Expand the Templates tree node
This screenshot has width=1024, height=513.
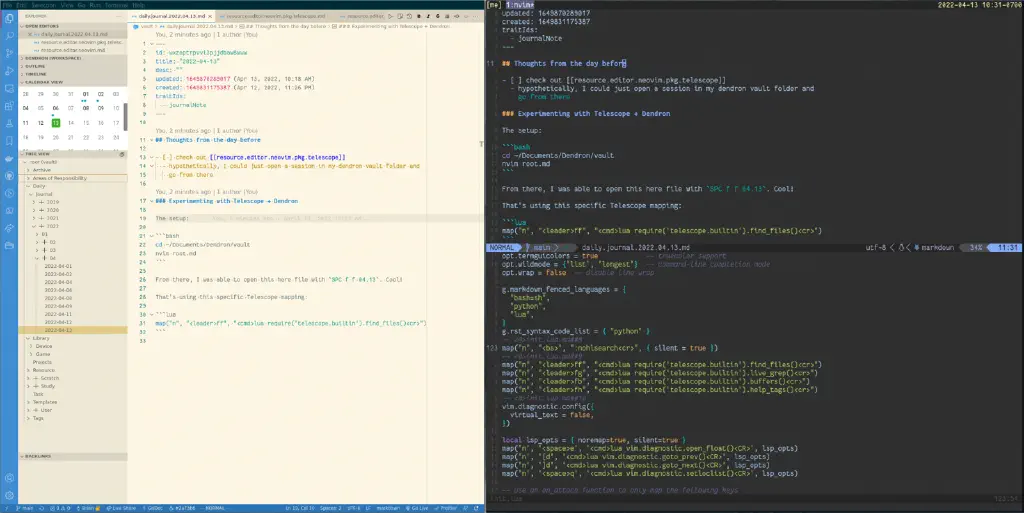click(29, 402)
